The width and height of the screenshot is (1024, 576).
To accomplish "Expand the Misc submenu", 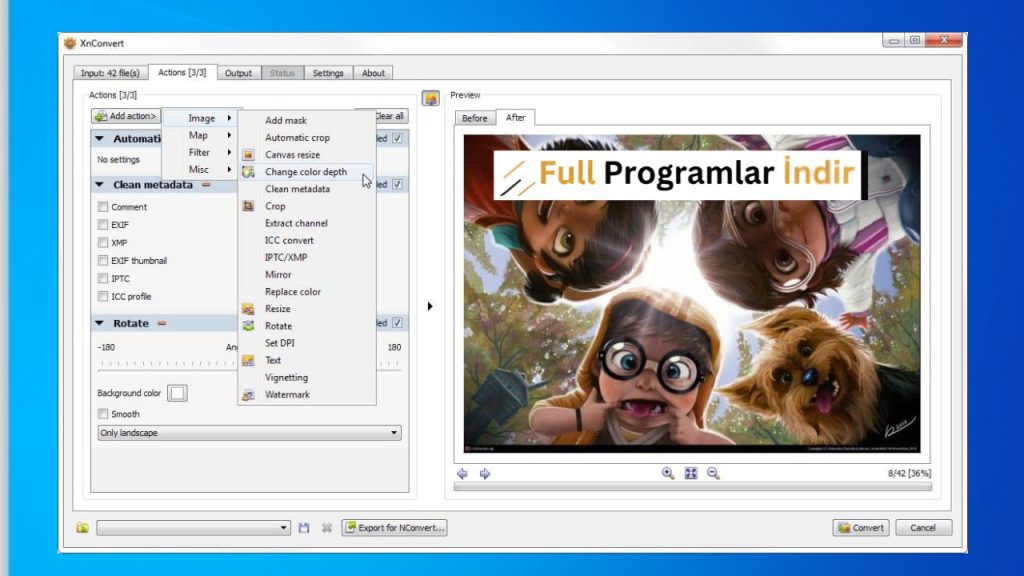I will point(201,169).
